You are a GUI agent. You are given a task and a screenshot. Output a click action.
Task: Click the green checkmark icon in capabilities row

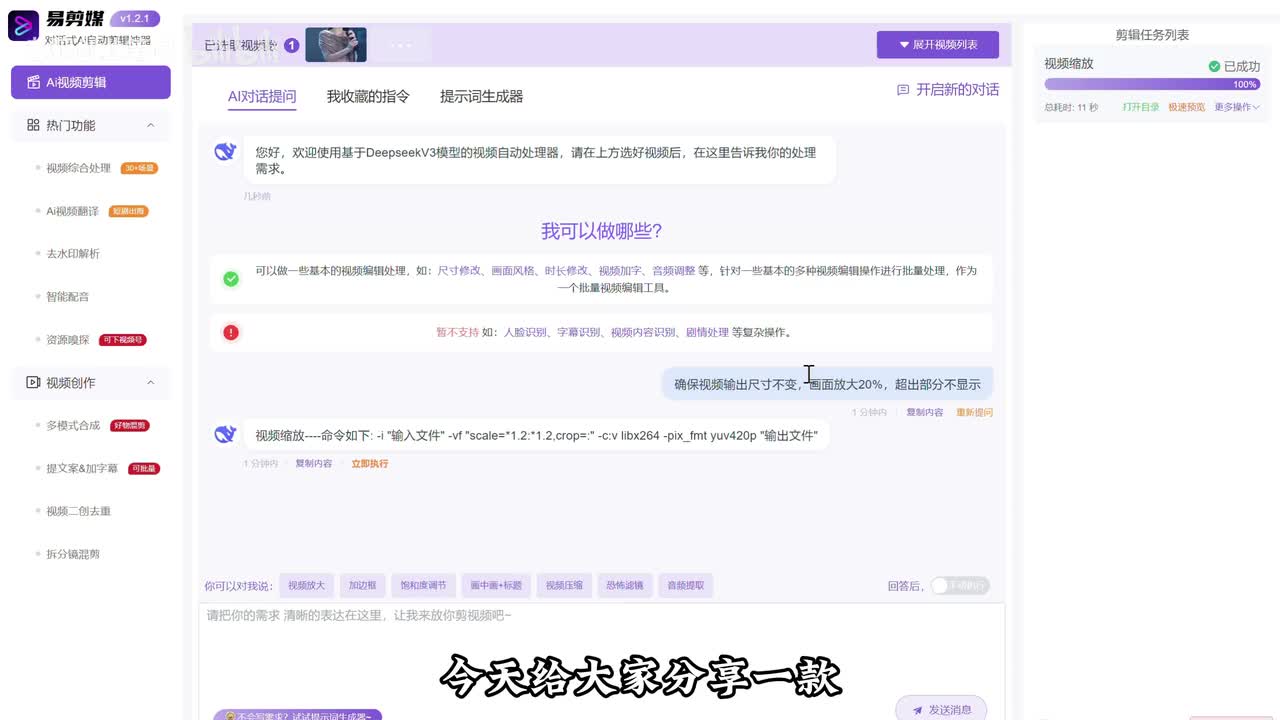tap(231, 279)
